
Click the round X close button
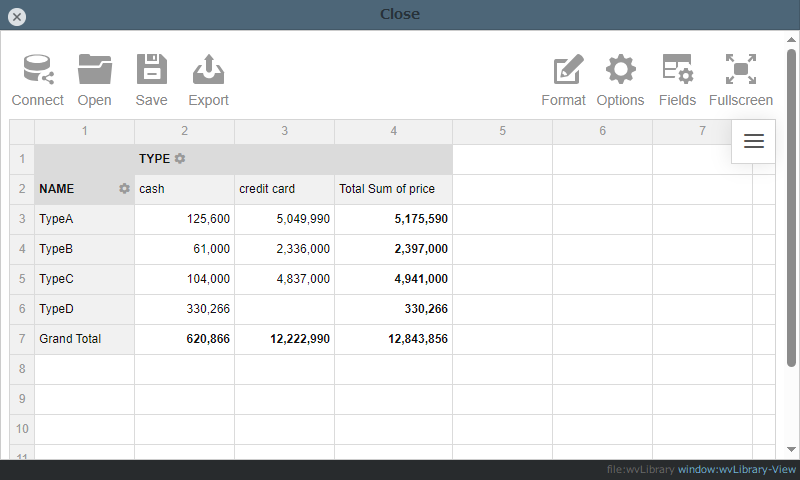pos(17,16)
